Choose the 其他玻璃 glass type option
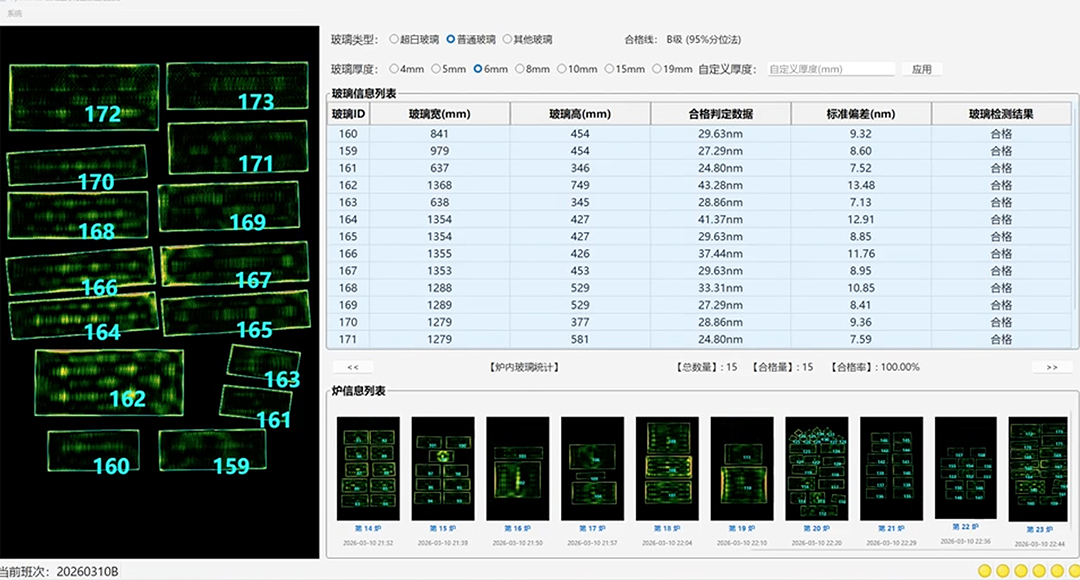Viewport: 1080px width, 580px height. point(508,39)
